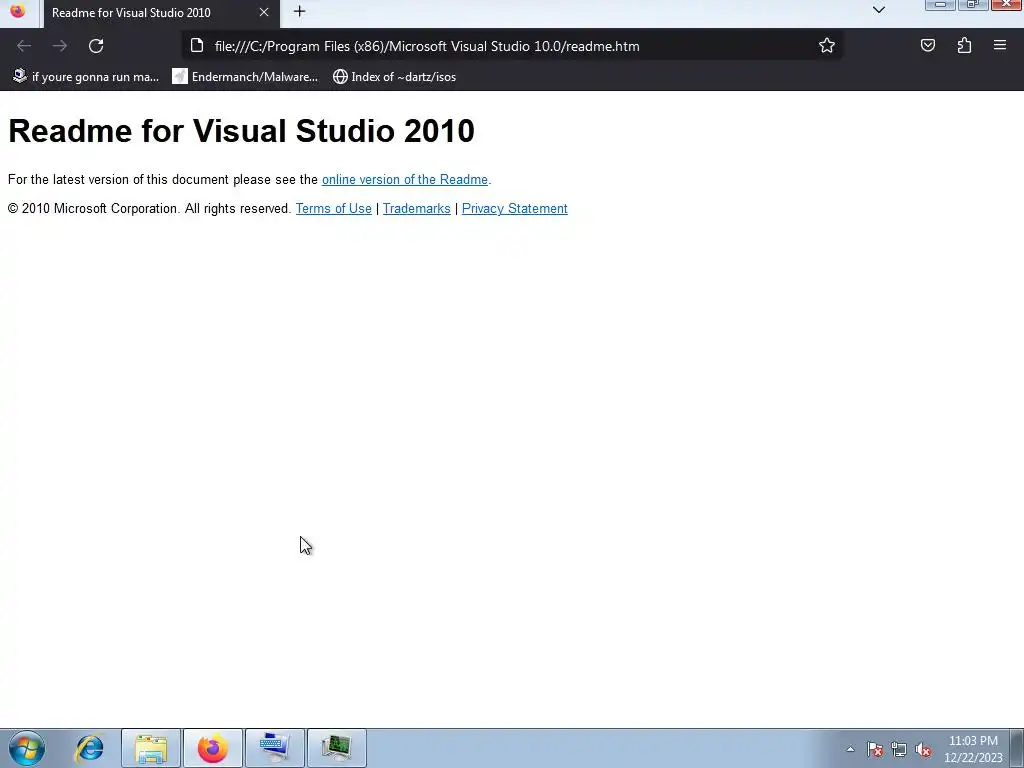Open the 'if youre gonna run ma...' bookmark

point(86,76)
